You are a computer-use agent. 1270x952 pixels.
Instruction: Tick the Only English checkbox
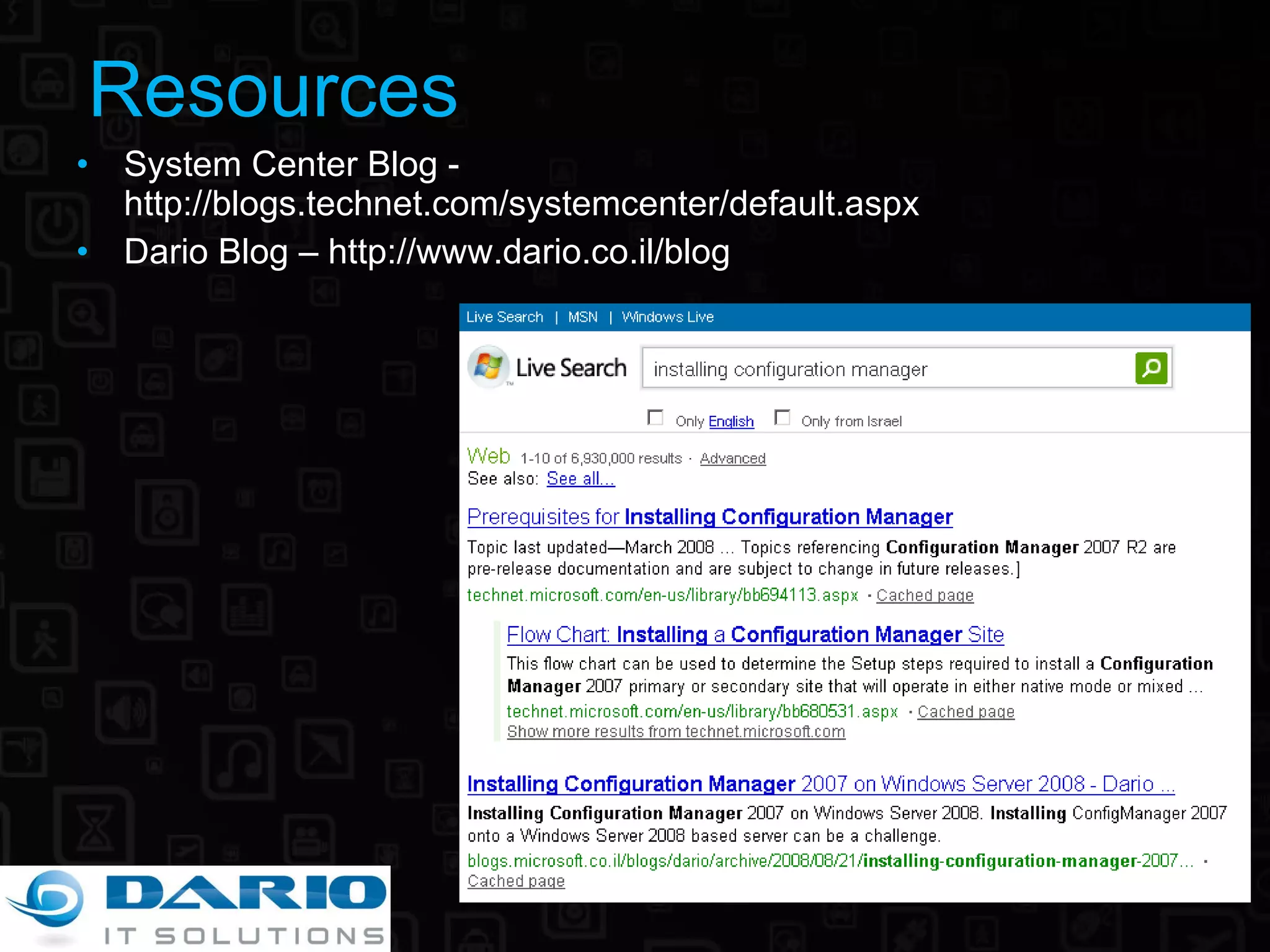pos(655,417)
